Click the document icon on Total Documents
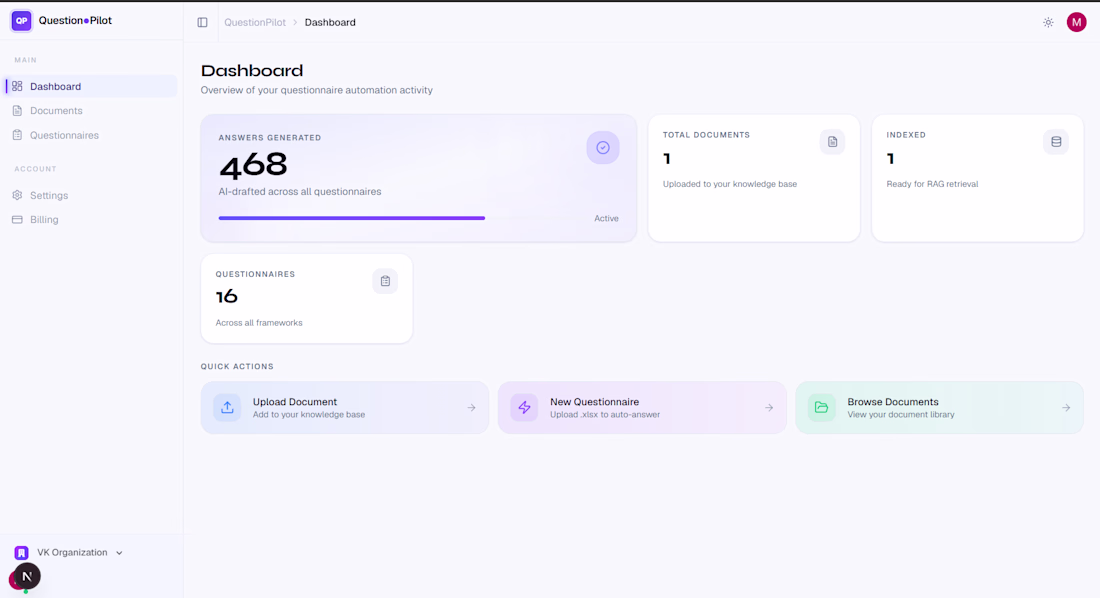This screenshot has width=1100, height=598. point(833,142)
